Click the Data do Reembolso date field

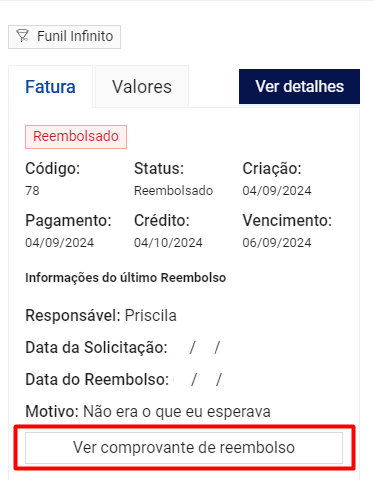[x=199, y=380]
